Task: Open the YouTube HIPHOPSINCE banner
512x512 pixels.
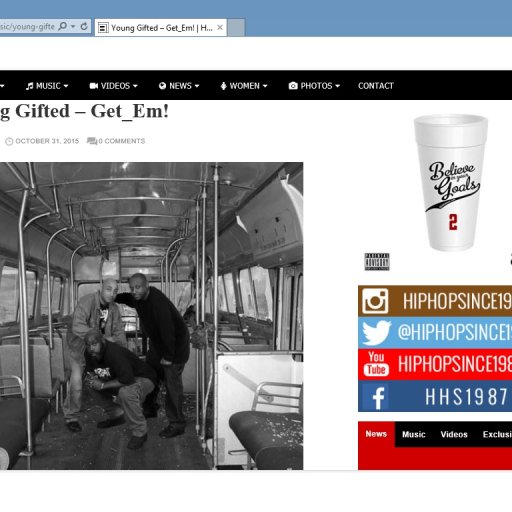Action: (435, 364)
